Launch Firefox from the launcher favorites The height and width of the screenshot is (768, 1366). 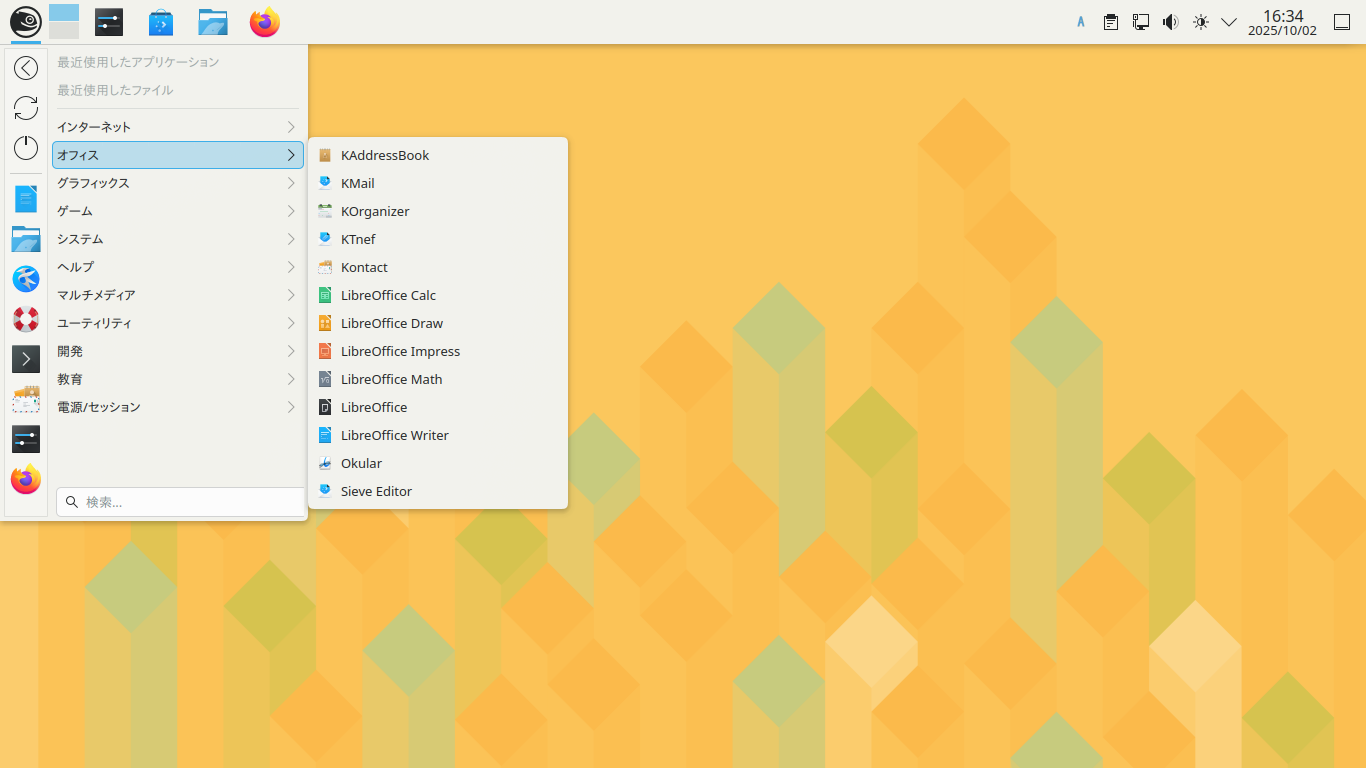[x=25, y=480]
